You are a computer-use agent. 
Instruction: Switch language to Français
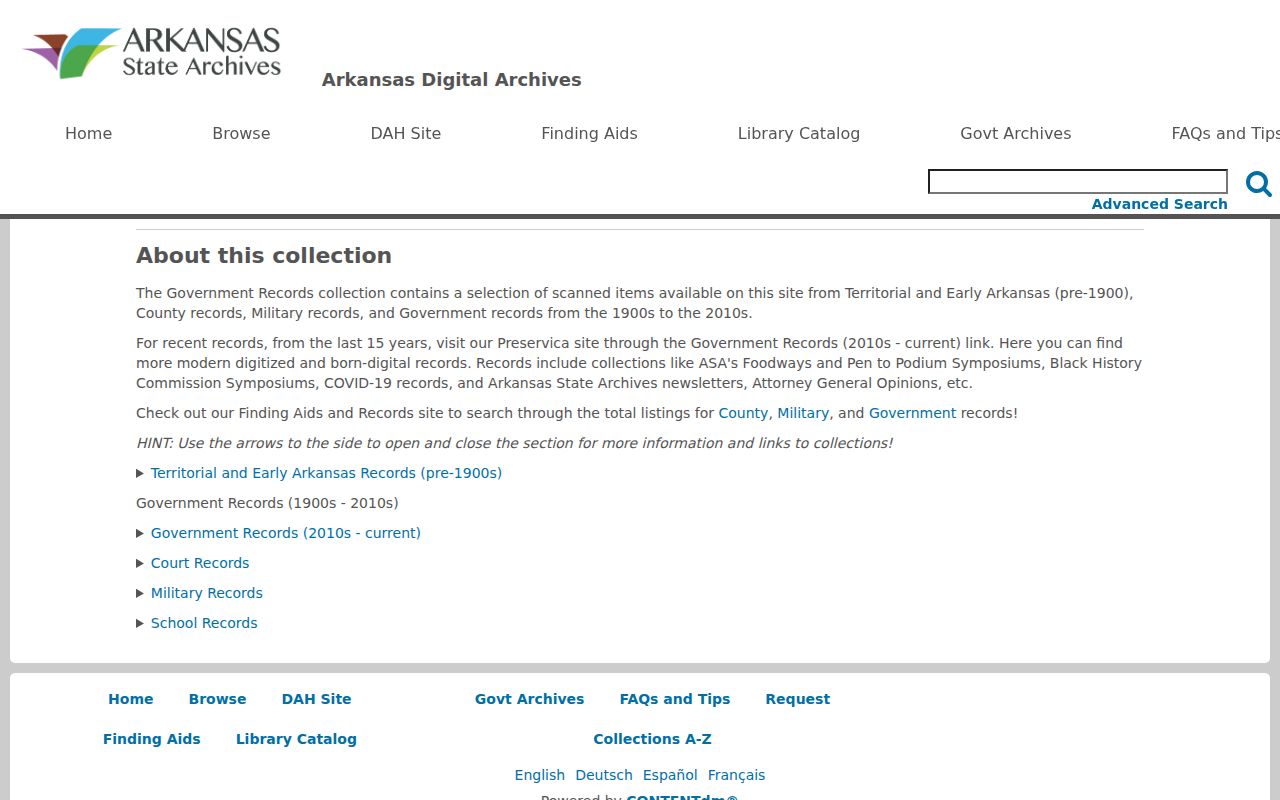736,775
